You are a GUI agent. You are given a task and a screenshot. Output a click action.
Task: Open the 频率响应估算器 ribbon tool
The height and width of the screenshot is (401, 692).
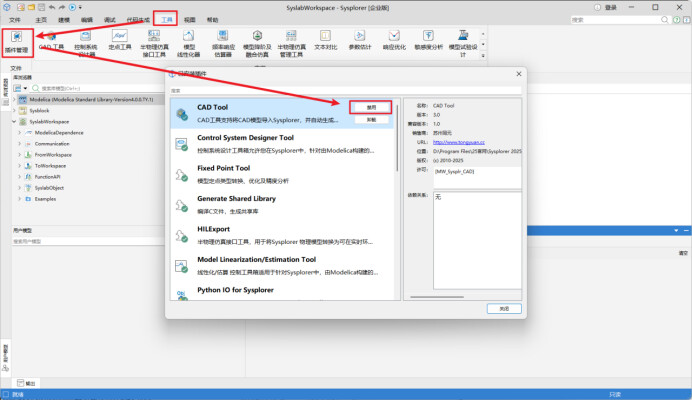[x=223, y=43]
